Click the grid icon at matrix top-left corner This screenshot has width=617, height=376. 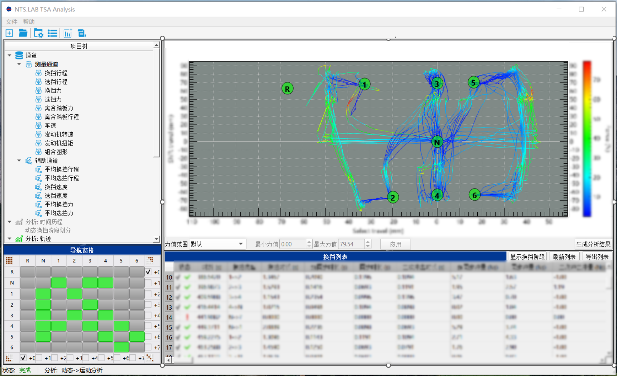pyautogui.click(x=9, y=260)
